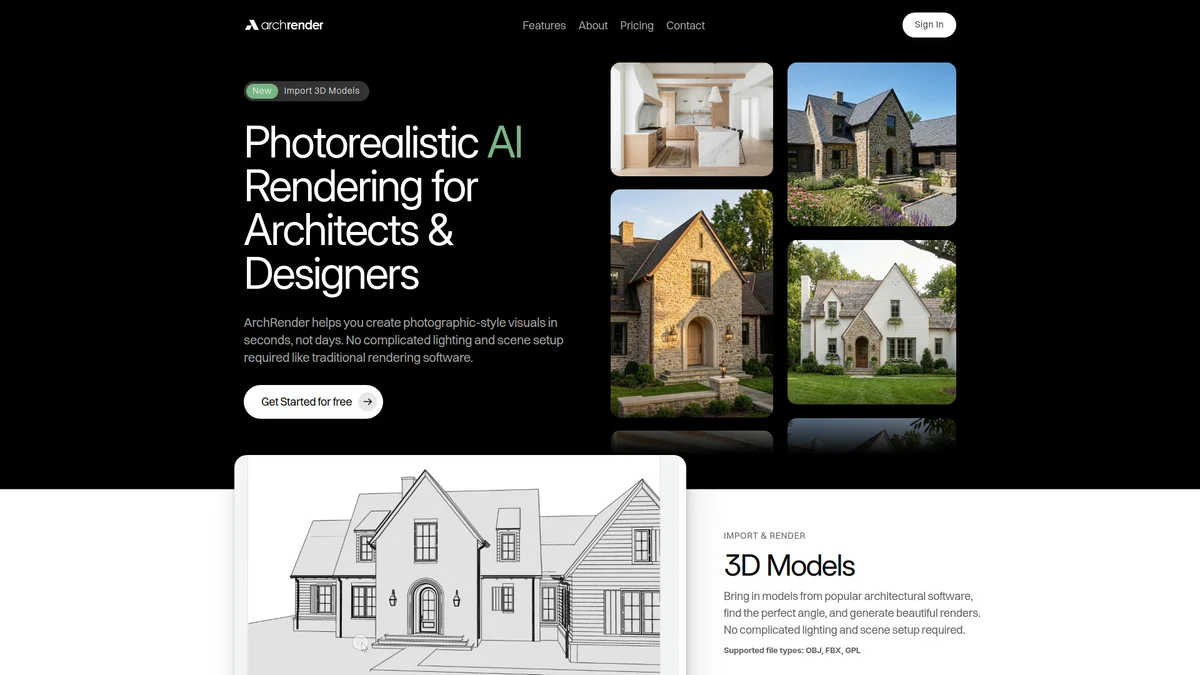The height and width of the screenshot is (675, 1200).
Task: Open the kitchen interior render thumbnail
Action: (691, 119)
